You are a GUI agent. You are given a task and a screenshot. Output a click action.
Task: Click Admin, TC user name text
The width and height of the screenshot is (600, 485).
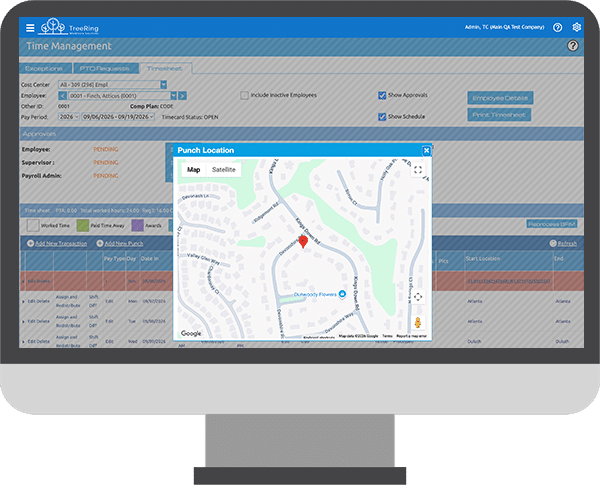(x=504, y=27)
